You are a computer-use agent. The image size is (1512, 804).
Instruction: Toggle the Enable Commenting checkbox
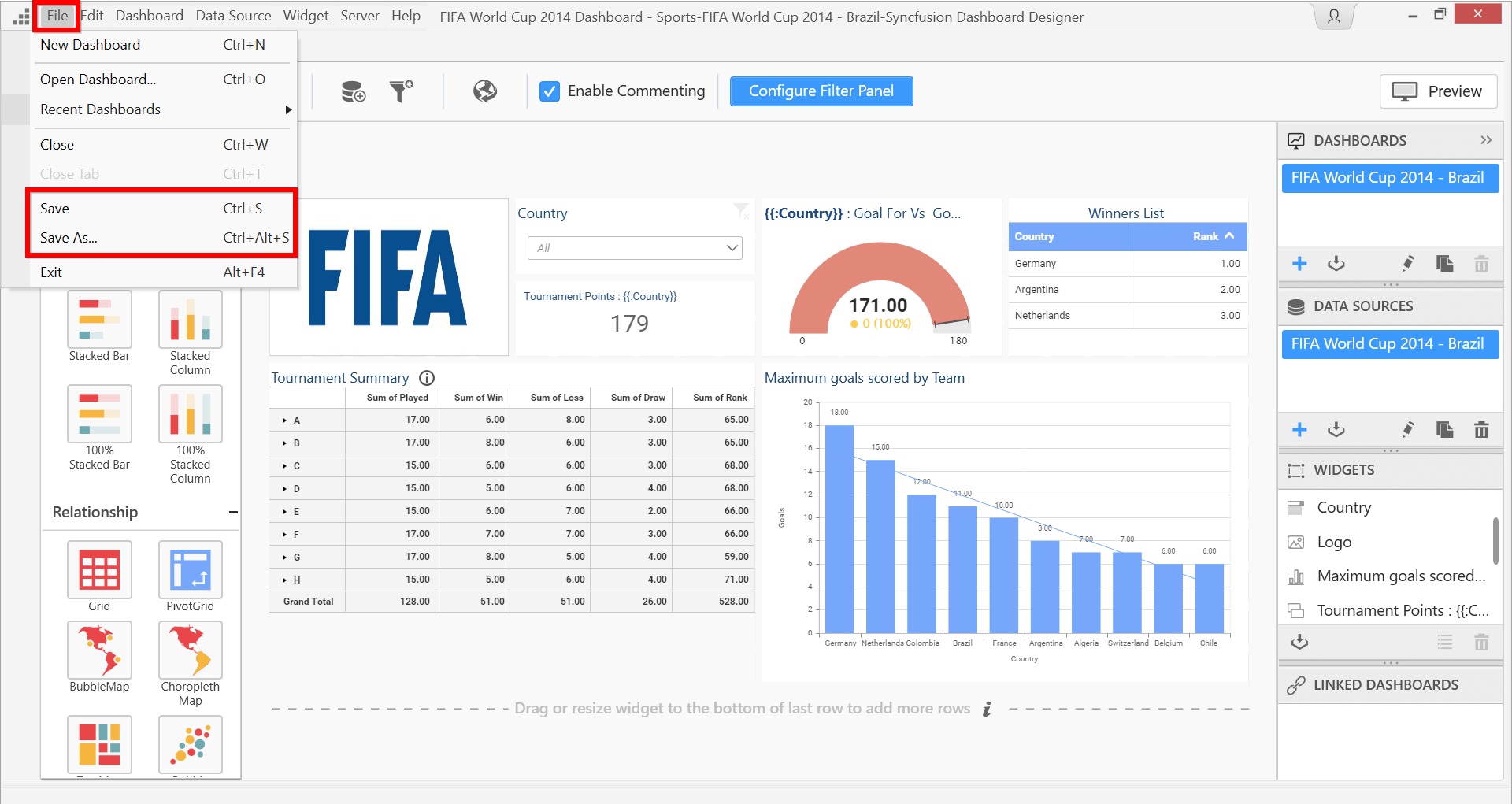point(550,91)
